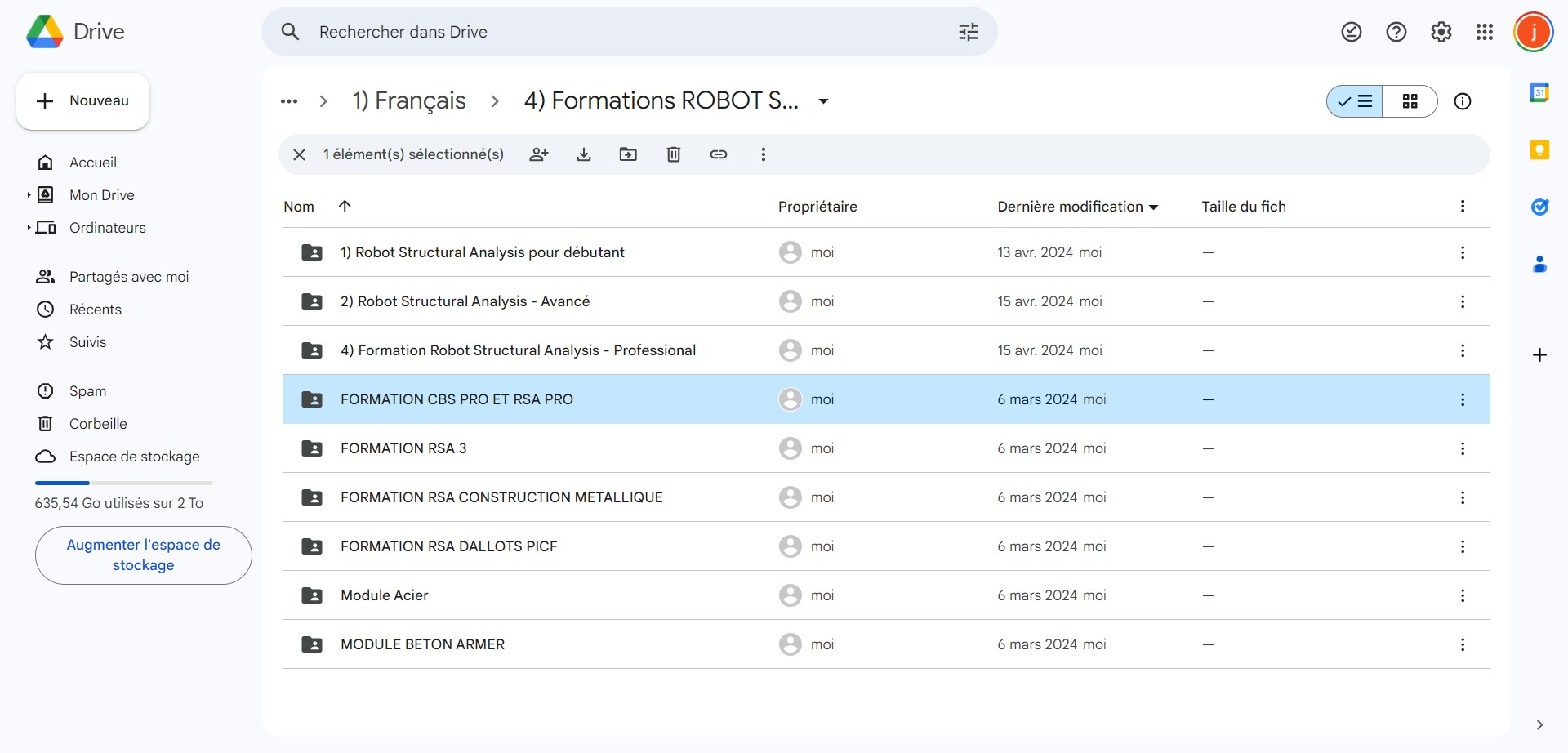The width and height of the screenshot is (1568, 753).
Task: Open the Settings gear menu
Action: (1441, 32)
